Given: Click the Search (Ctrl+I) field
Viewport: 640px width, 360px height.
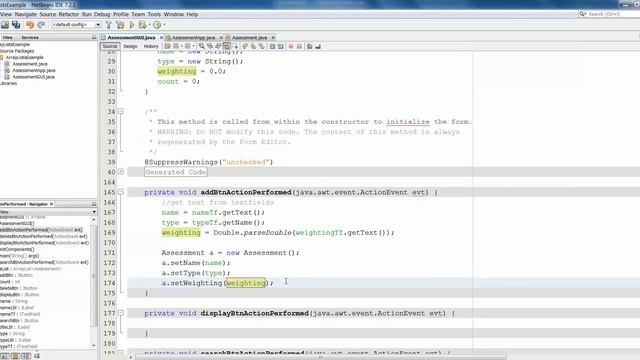Looking at the screenshot, I should point(609,14).
